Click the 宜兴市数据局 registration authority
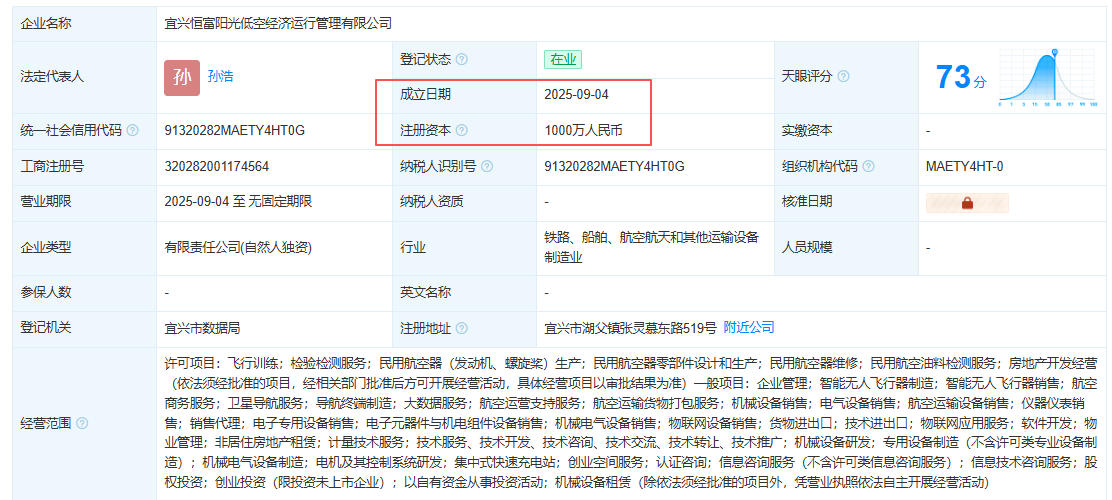Image resolution: width=1112 pixels, height=500 pixels. pos(202,328)
